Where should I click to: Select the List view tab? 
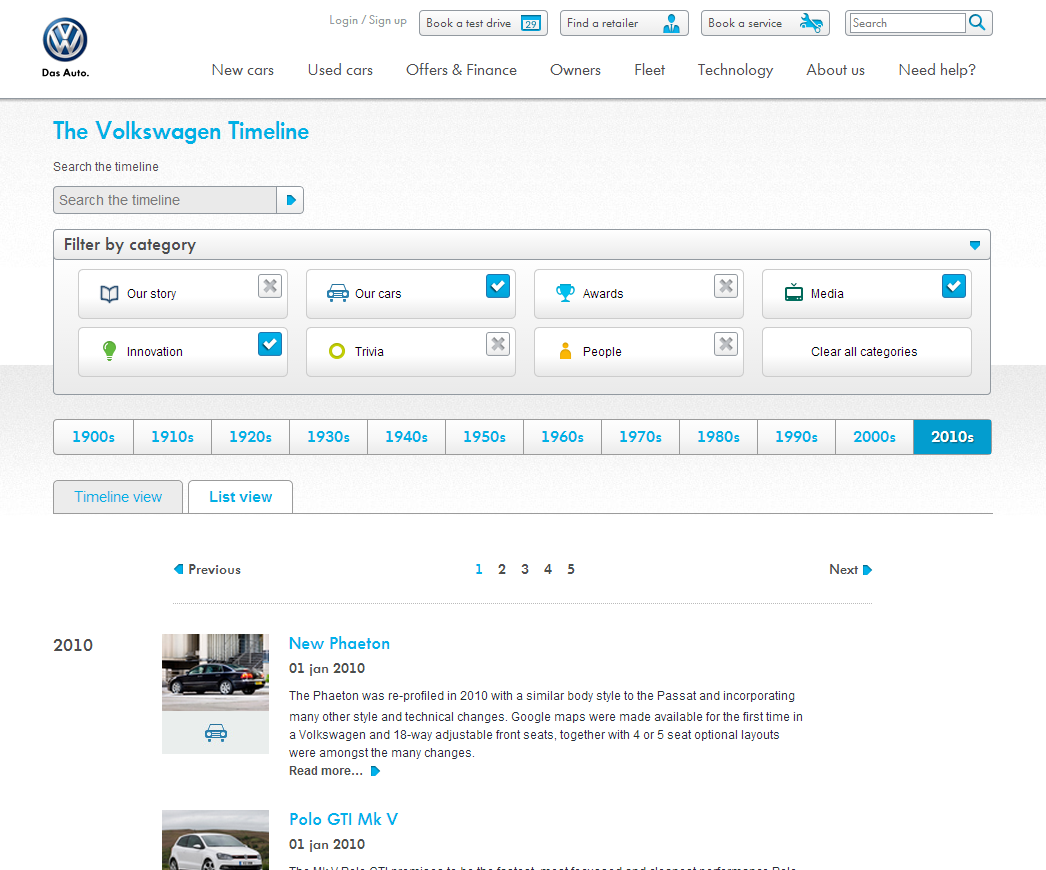pos(241,497)
